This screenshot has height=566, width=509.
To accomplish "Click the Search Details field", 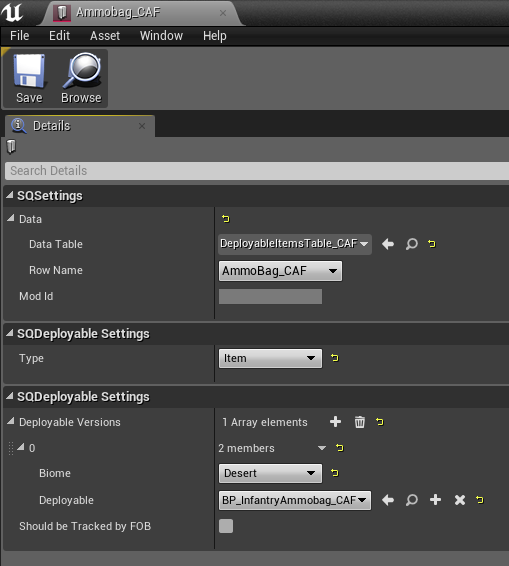I will (x=257, y=171).
